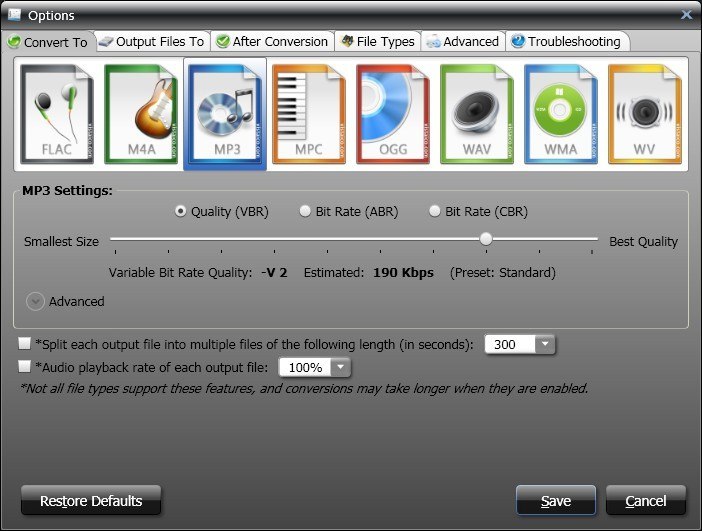The width and height of the screenshot is (702, 531).
Task: Open the playback rate 100% dropdown arrow
Action: tap(341, 367)
